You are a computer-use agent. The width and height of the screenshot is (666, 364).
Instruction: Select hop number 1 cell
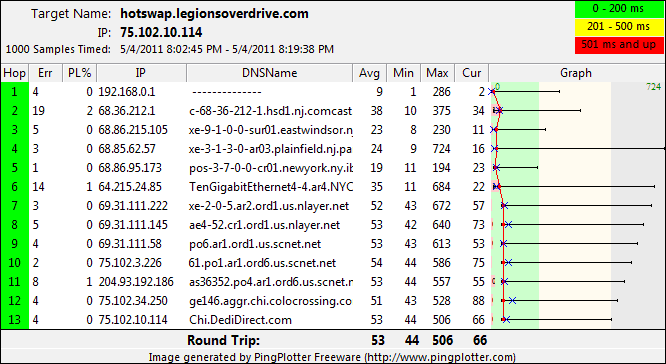(x=14, y=92)
